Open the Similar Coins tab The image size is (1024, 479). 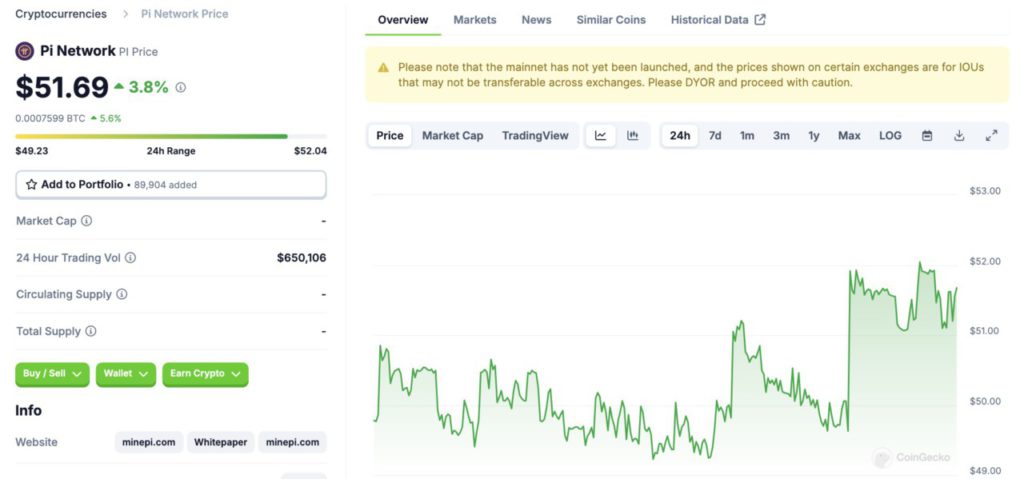click(x=611, y=20)
